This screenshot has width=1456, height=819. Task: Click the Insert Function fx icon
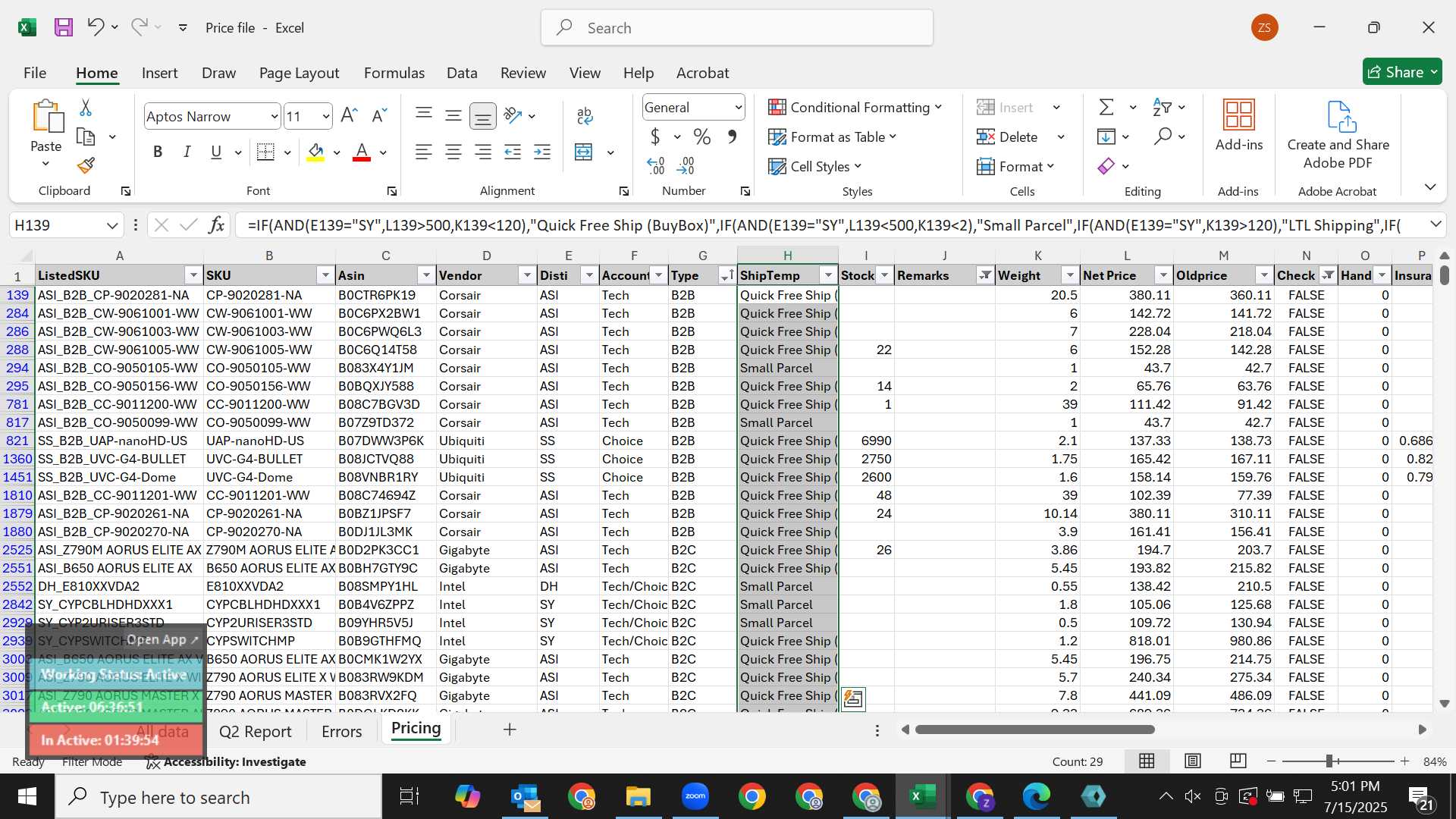tap(217, 225)
